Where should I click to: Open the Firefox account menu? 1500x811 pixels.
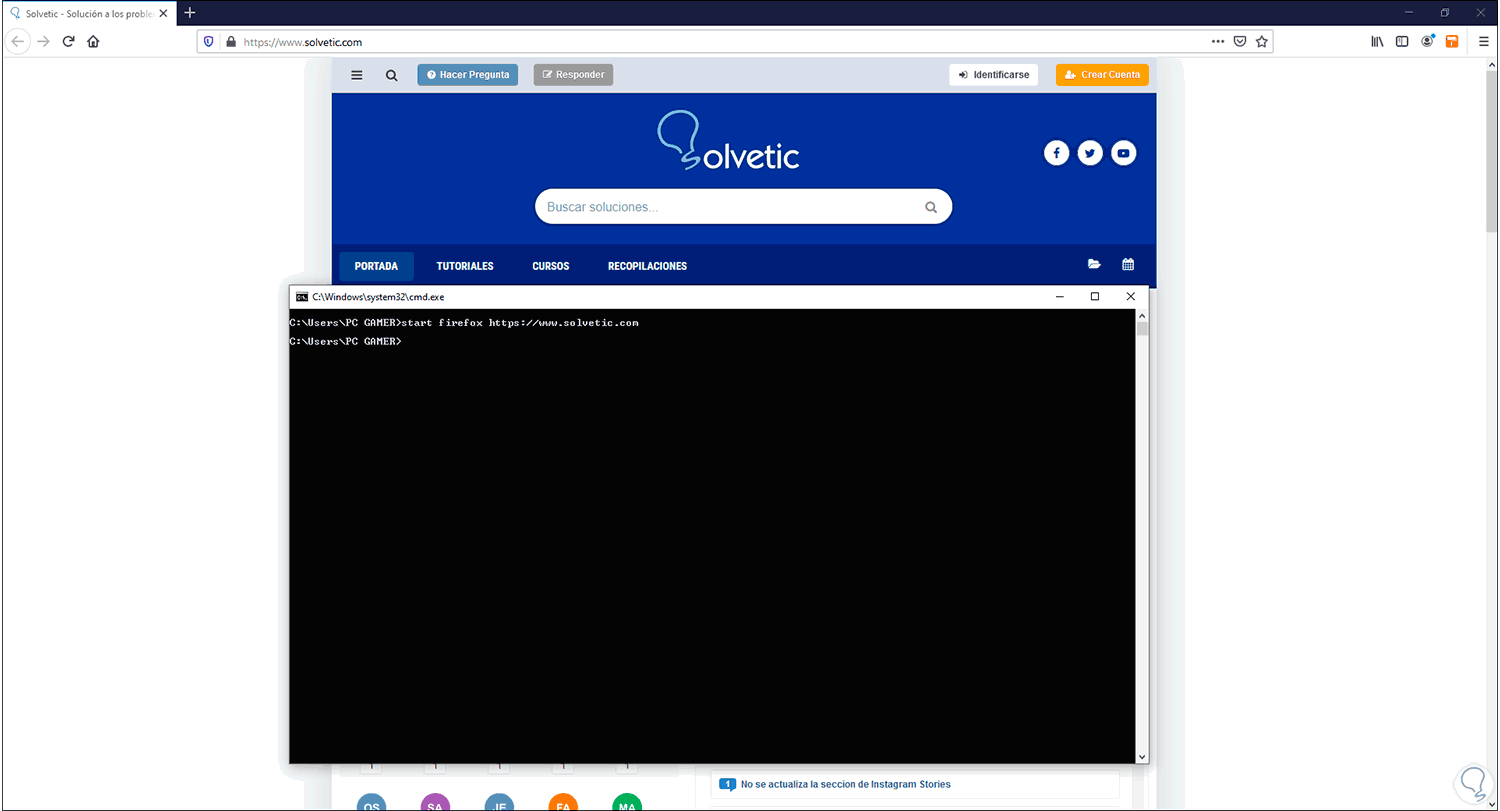click(x=1427, y=42)
